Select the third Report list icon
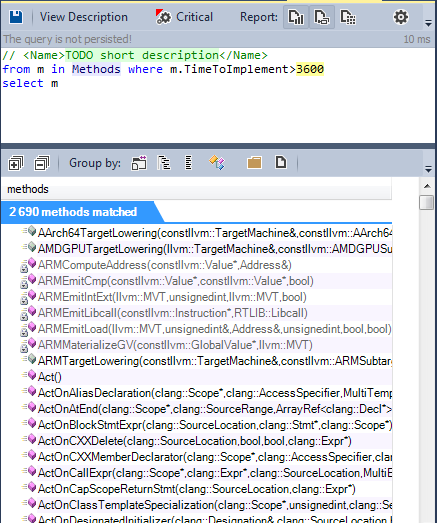Image resolution: width=437 pixels, height=523 pixels. (x=348, y=17)
